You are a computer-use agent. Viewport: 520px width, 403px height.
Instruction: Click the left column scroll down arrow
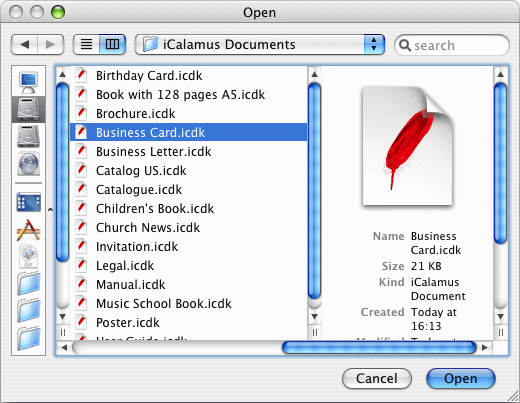[62, 316]
